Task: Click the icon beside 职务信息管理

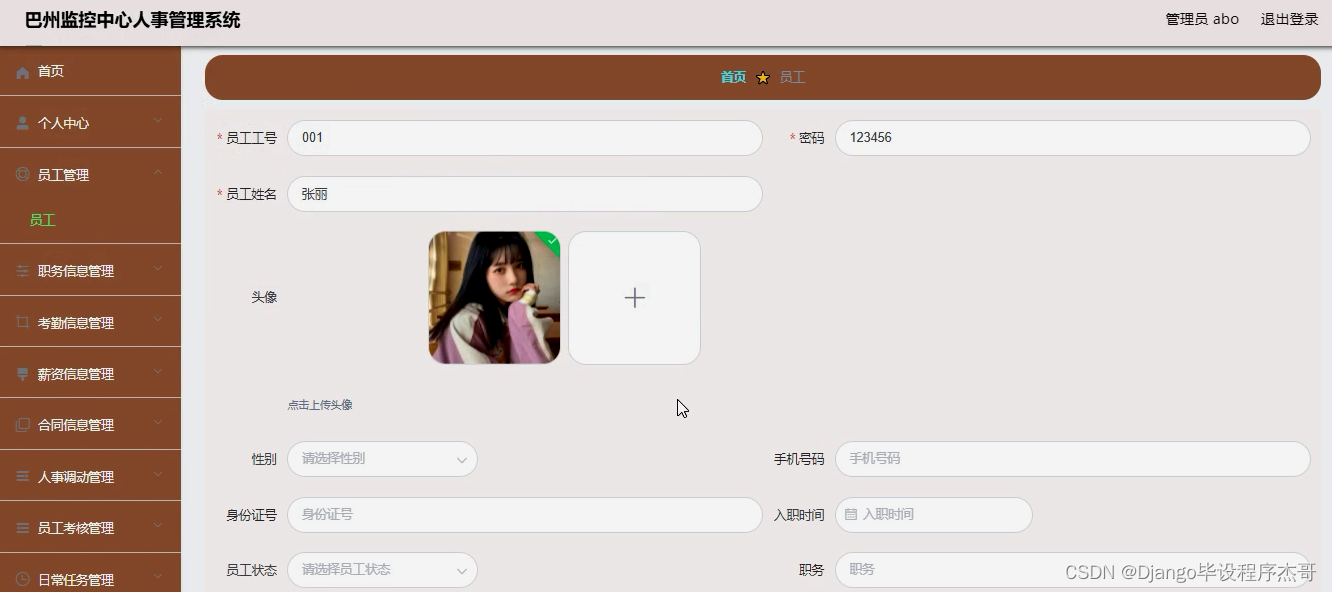Action: click(23, 271)
